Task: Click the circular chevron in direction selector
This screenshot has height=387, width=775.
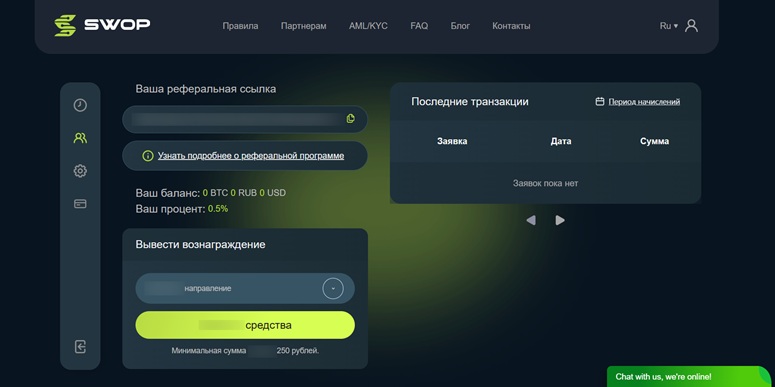Action: (x=333, y=288)
